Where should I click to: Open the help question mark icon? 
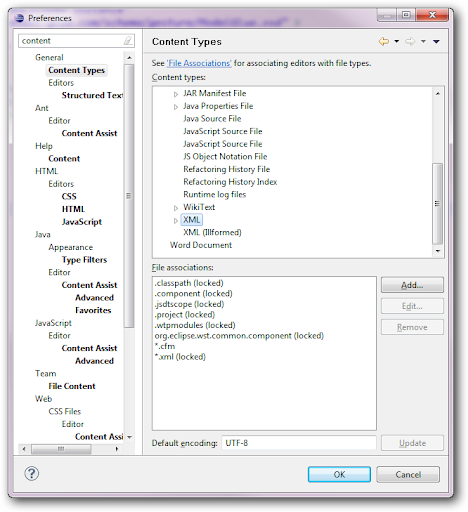pyautogui.click(x=32, y=474)
